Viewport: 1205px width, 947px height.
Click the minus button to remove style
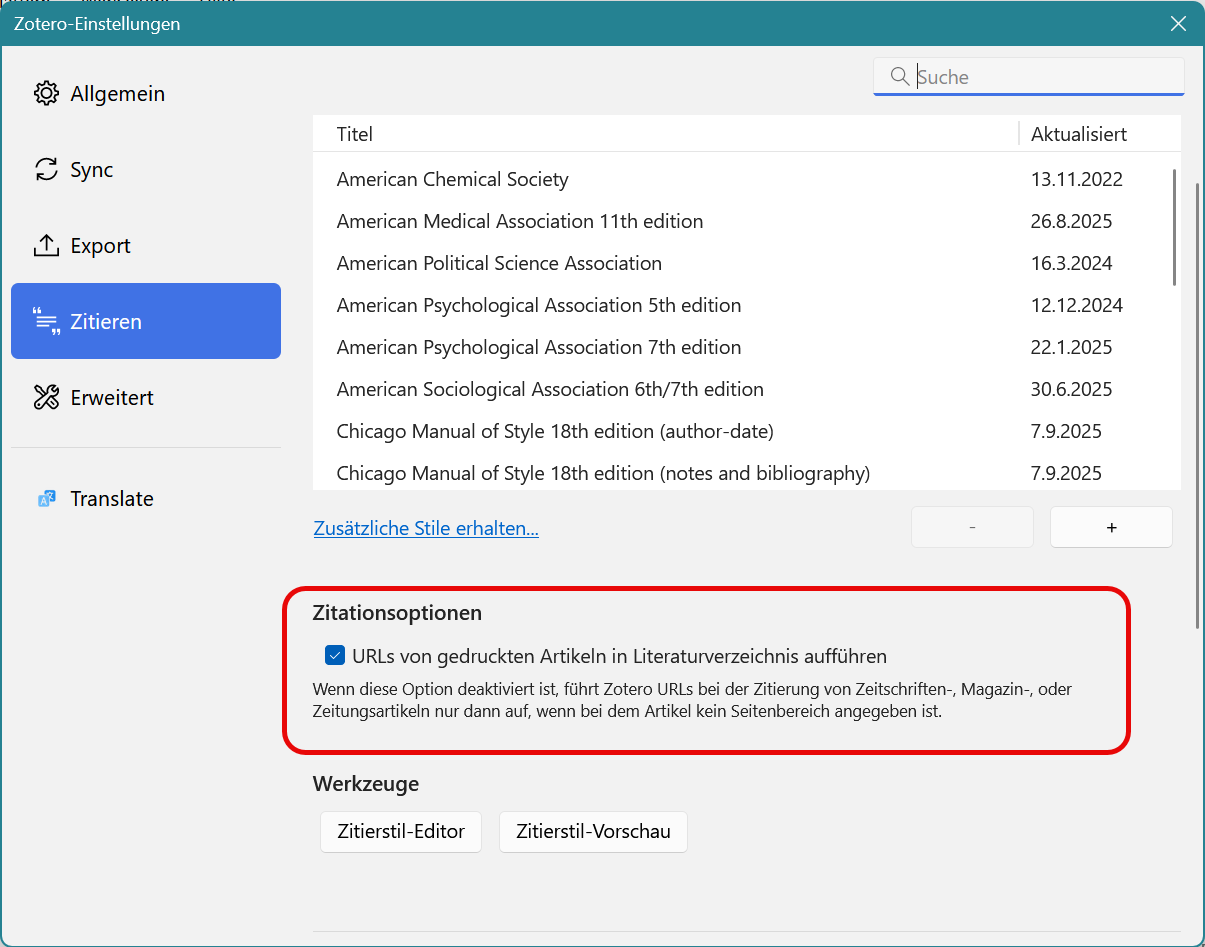[x=972, y=527]
